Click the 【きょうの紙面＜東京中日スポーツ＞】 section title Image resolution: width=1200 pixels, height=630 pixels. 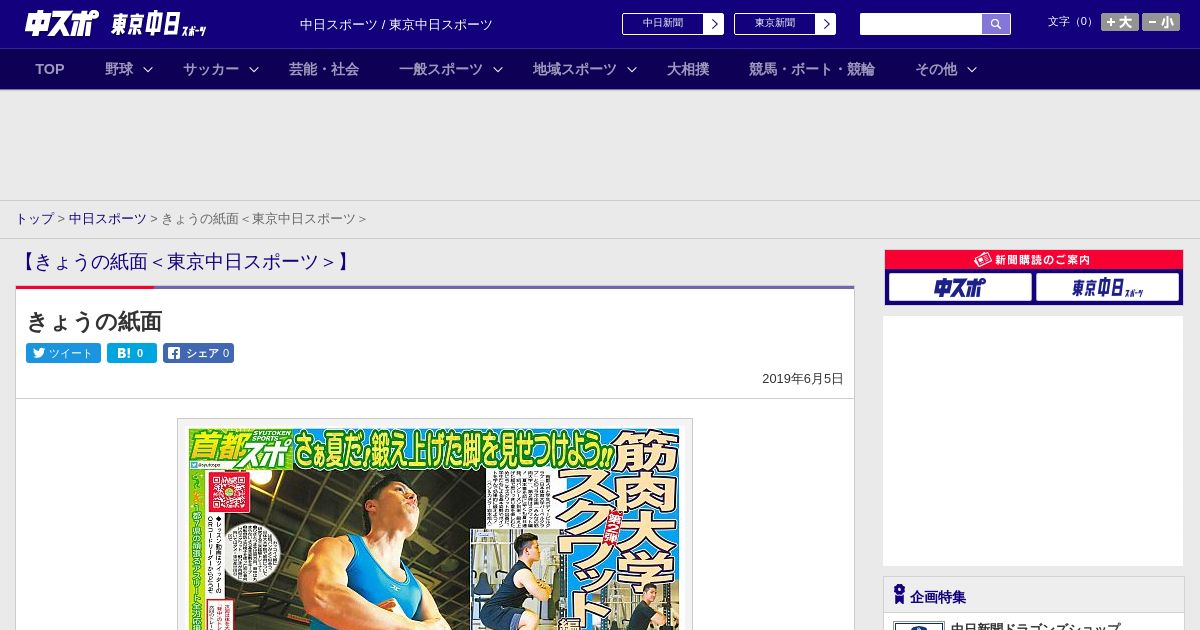186,262
